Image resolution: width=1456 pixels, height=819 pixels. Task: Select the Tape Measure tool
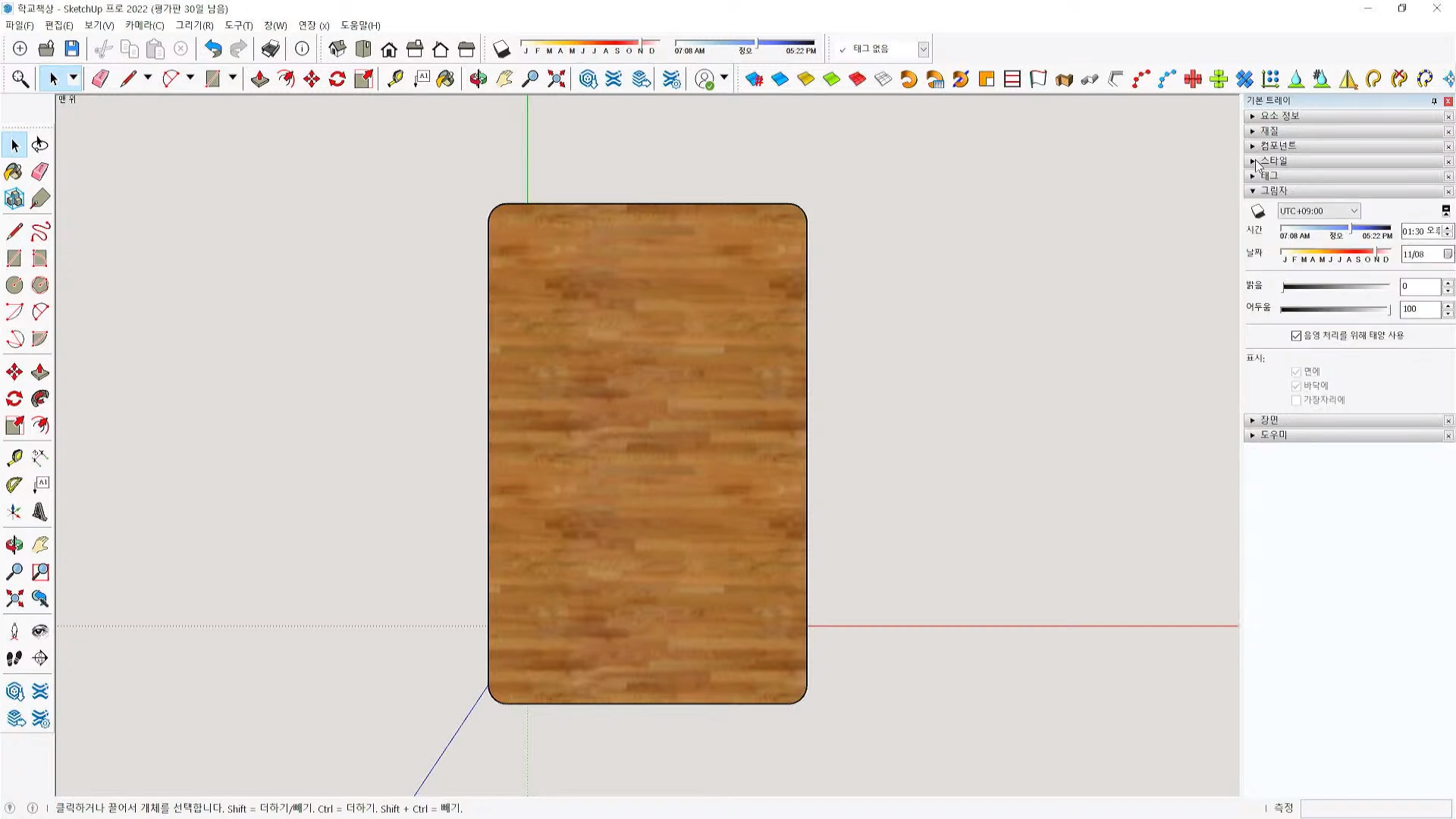coord(14,458)
